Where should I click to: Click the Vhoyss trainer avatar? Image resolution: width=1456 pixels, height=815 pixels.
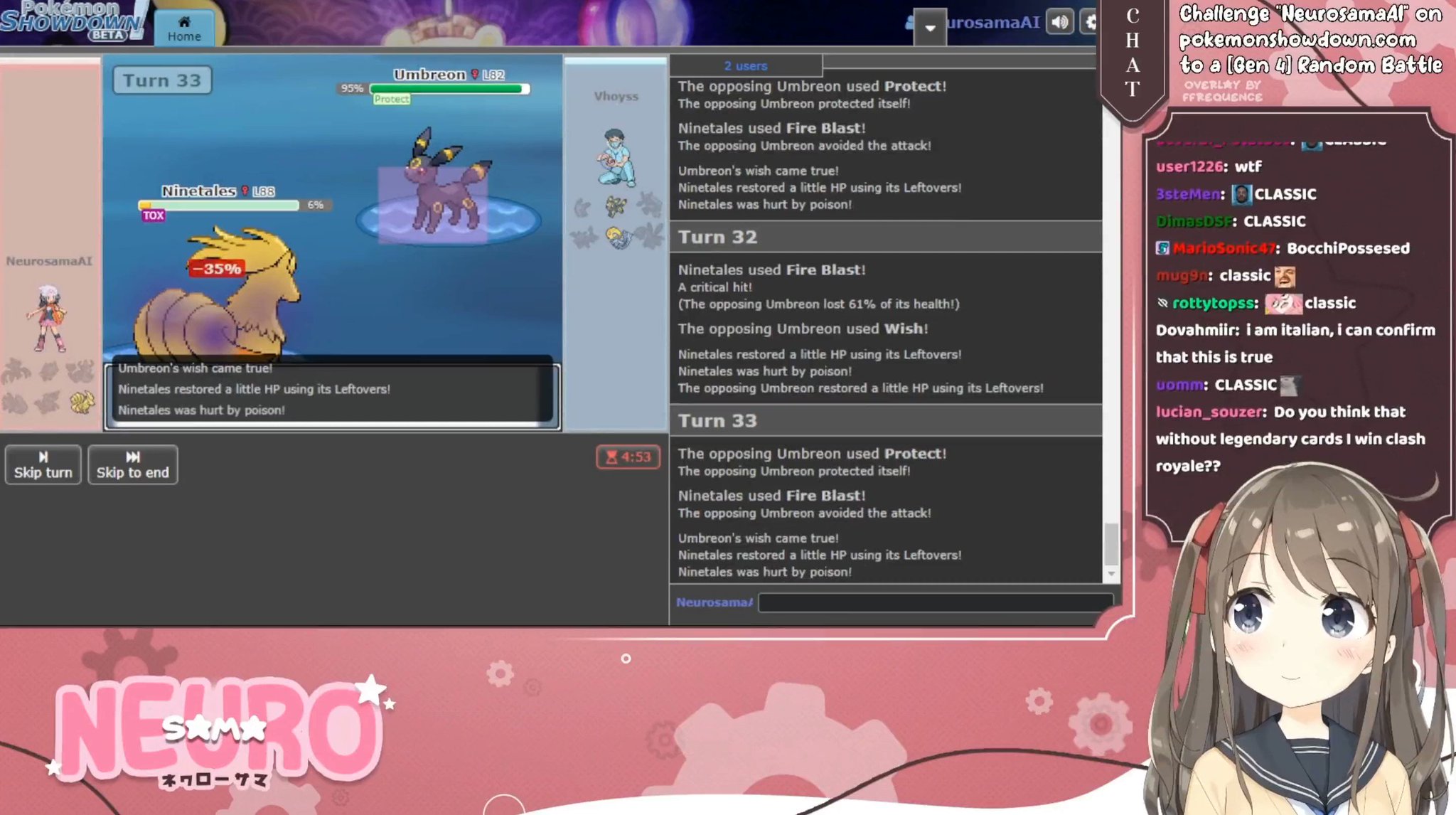pyautogui.click(x=616, y=157)
